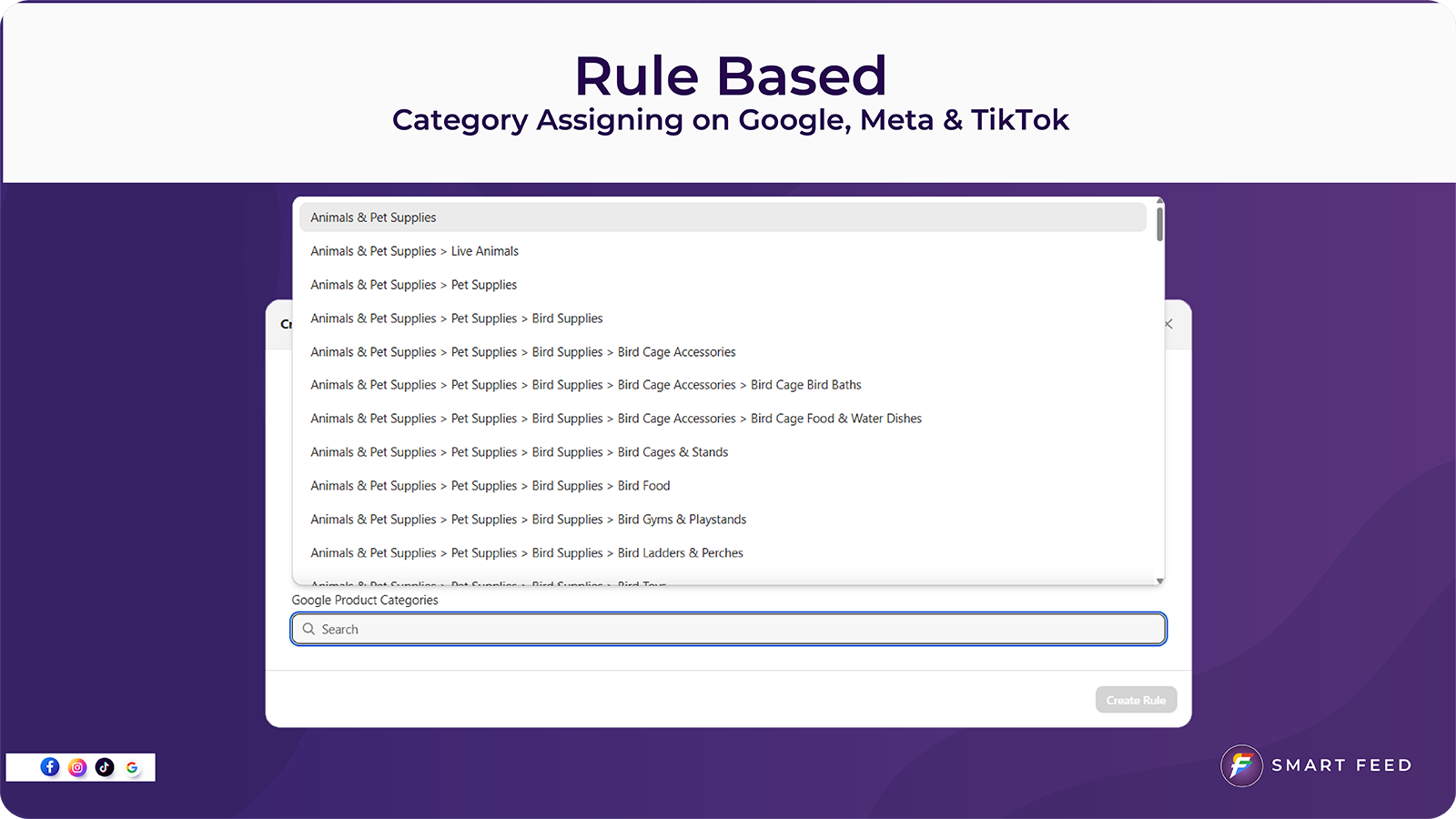Viewport: 1456px width, 819px height.
Task: Choose the 'Bird Ladders & Perches' category
Action: [x=723, y=553]
